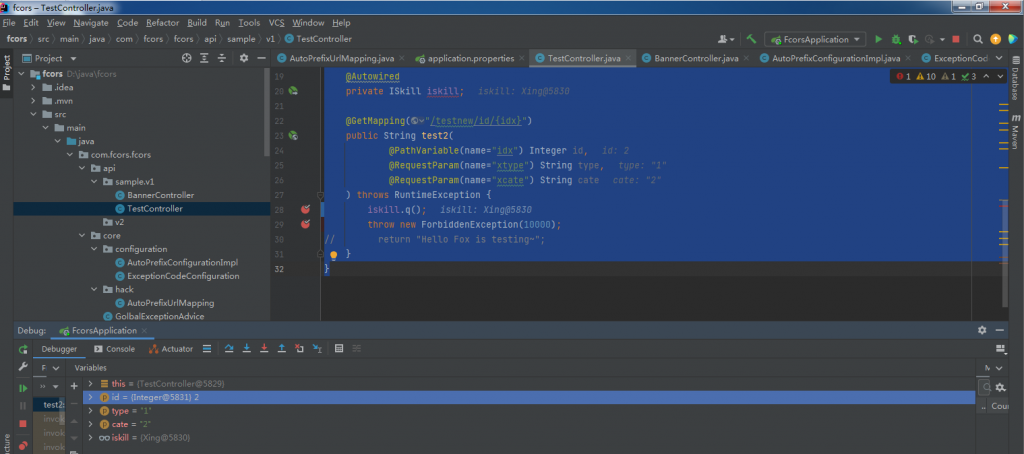The height and width of the screenshot is (454, 1024).
Task: Click Expand All icon in Project panel
Action: [204, 58]
